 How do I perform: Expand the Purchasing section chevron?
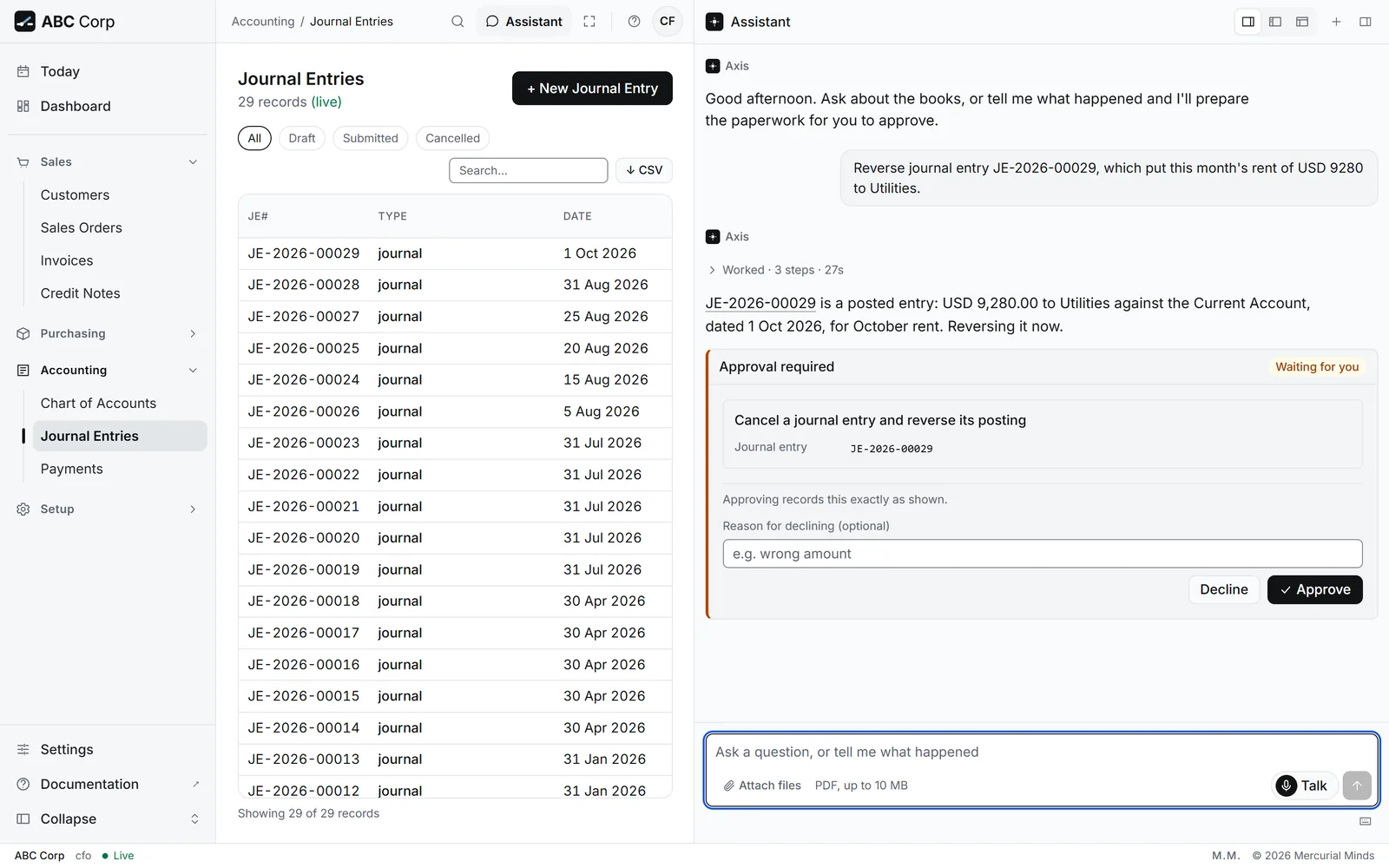click(x=193, y=333)
